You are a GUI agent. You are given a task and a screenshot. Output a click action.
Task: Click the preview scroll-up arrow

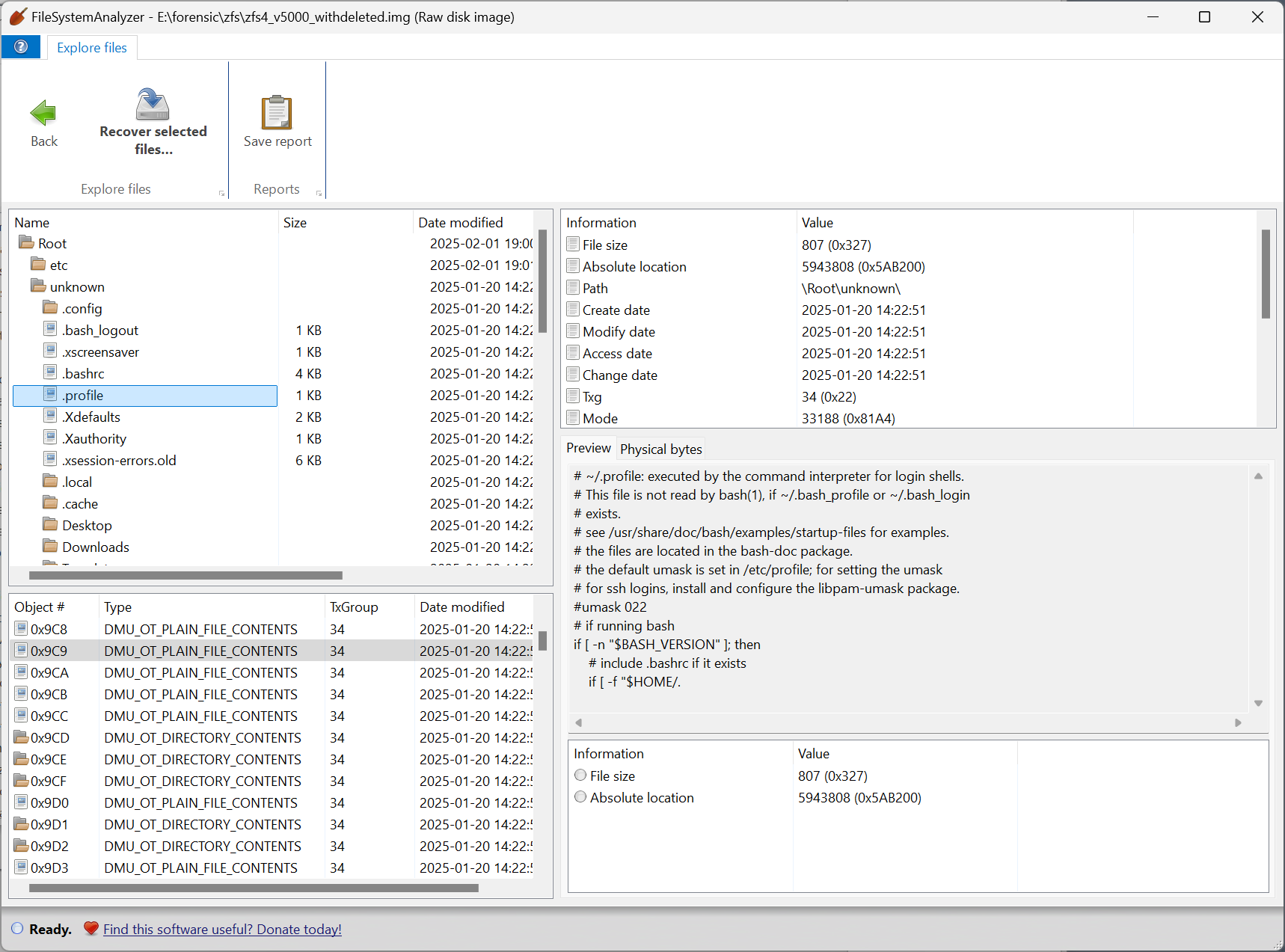click(1258, 476)
